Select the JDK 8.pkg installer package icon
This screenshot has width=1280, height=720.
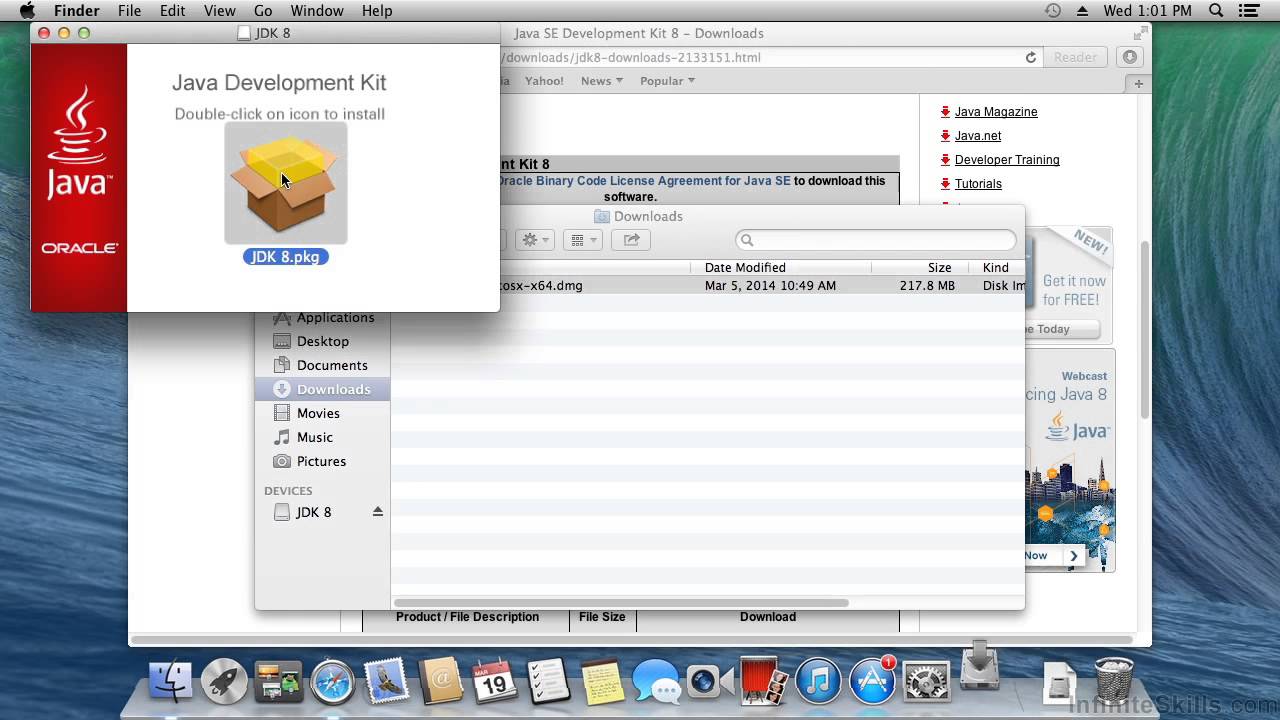(286, 184)
